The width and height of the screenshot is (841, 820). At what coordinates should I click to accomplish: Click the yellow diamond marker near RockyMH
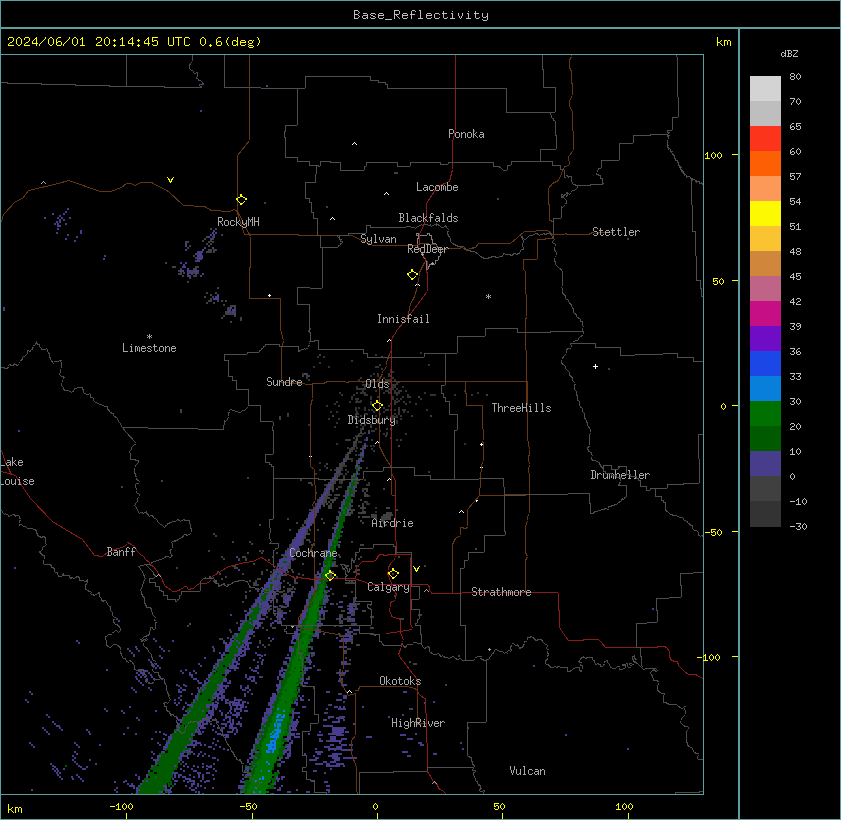click(x=241, y=200)
